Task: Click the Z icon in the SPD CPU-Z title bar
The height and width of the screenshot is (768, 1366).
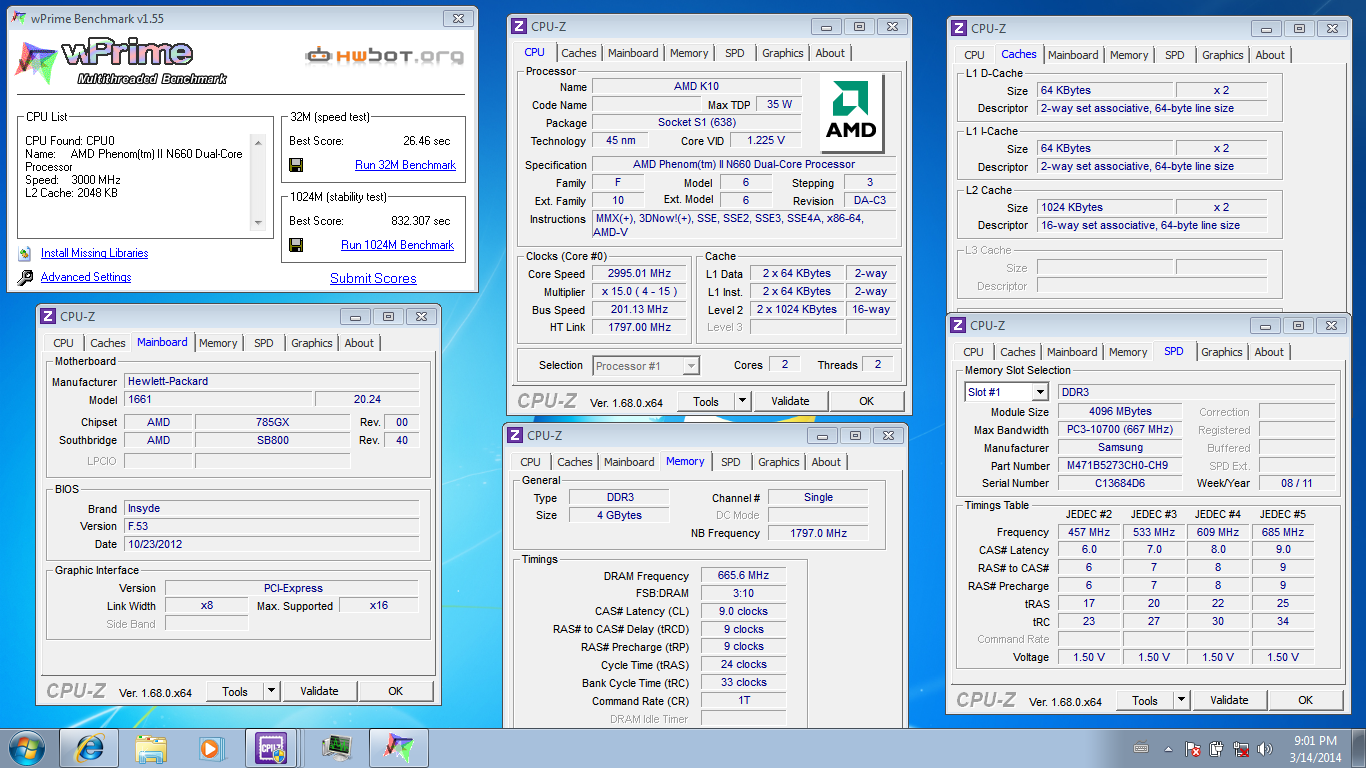Action: point(958,325)
